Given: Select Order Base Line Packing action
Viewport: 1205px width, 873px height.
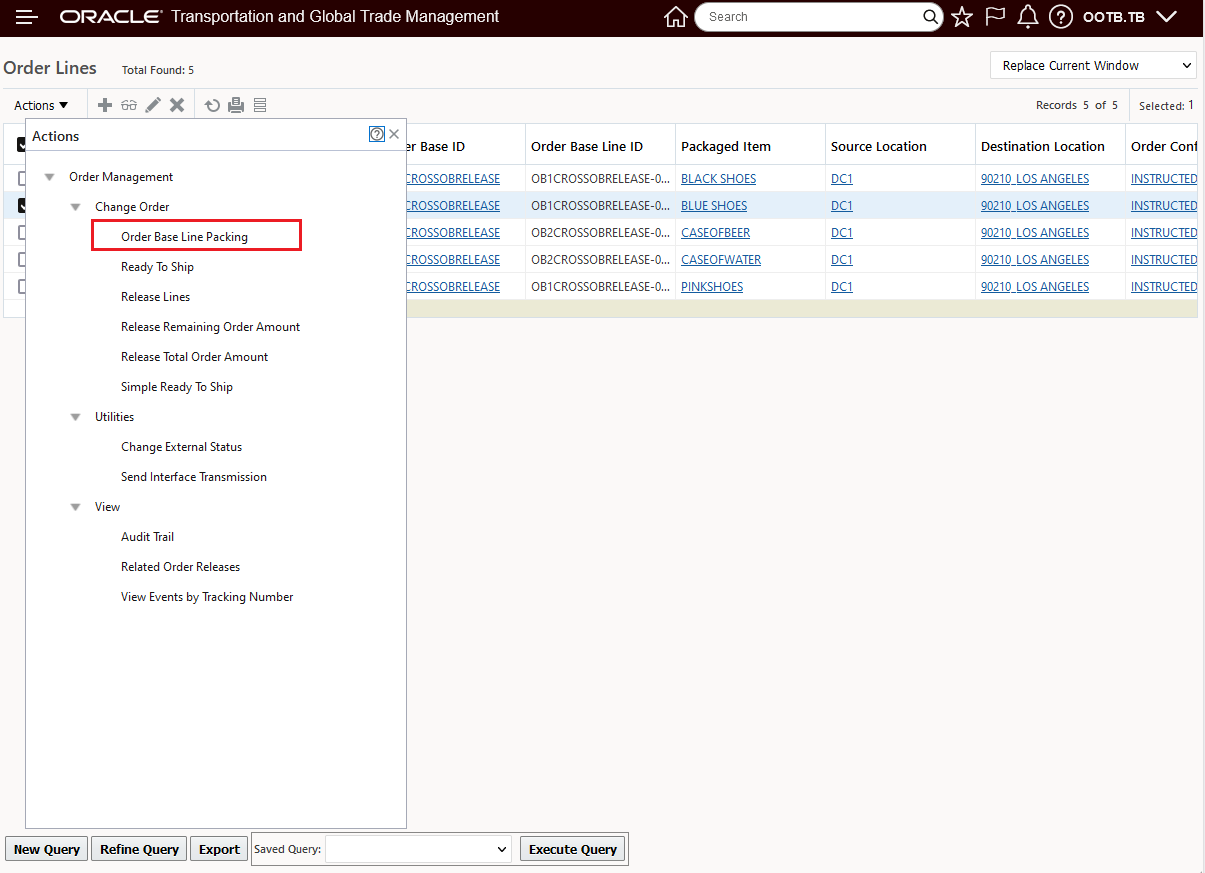Looking at the screenshot, I should (185, 237).
